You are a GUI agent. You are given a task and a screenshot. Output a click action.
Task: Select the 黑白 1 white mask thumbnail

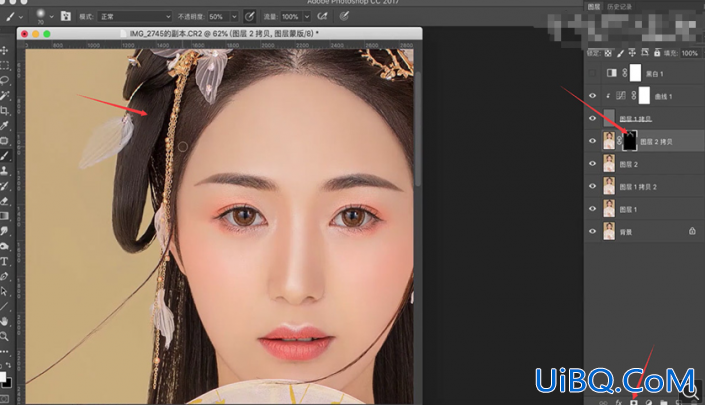click(635, 73)
